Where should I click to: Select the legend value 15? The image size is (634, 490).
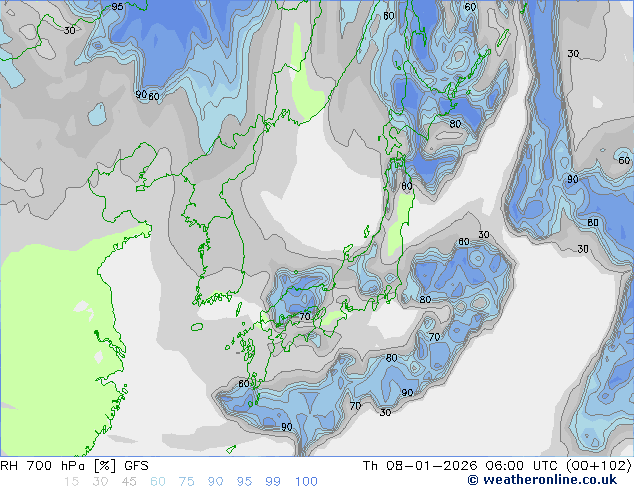point(71,482)
